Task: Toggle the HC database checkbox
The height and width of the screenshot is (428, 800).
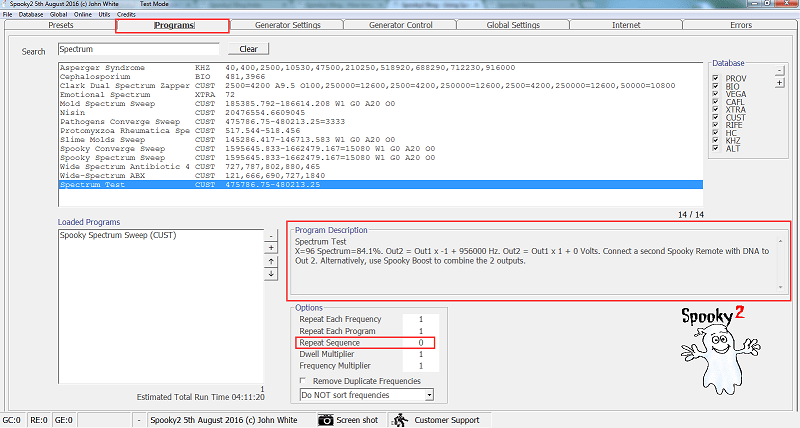Action: 715,133
